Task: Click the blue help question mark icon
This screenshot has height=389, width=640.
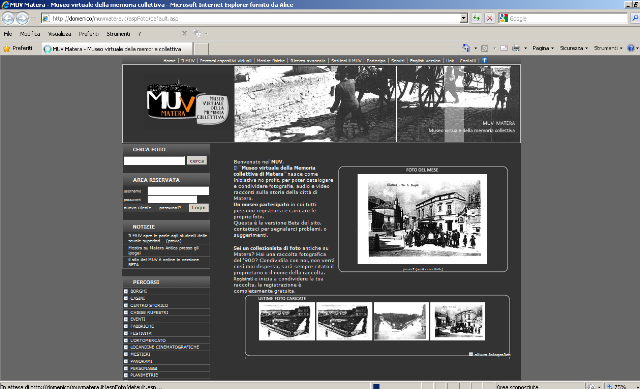Action: click(631, 48)
